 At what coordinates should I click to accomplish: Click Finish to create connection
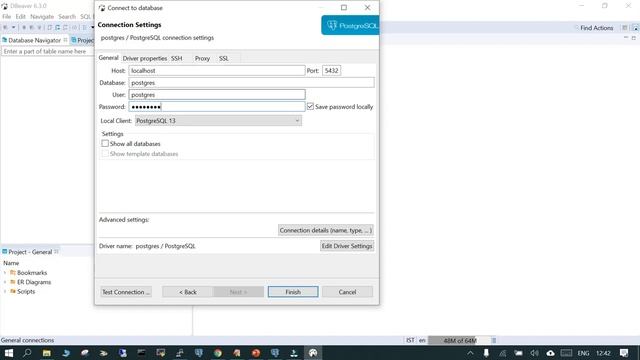(293, 292)
